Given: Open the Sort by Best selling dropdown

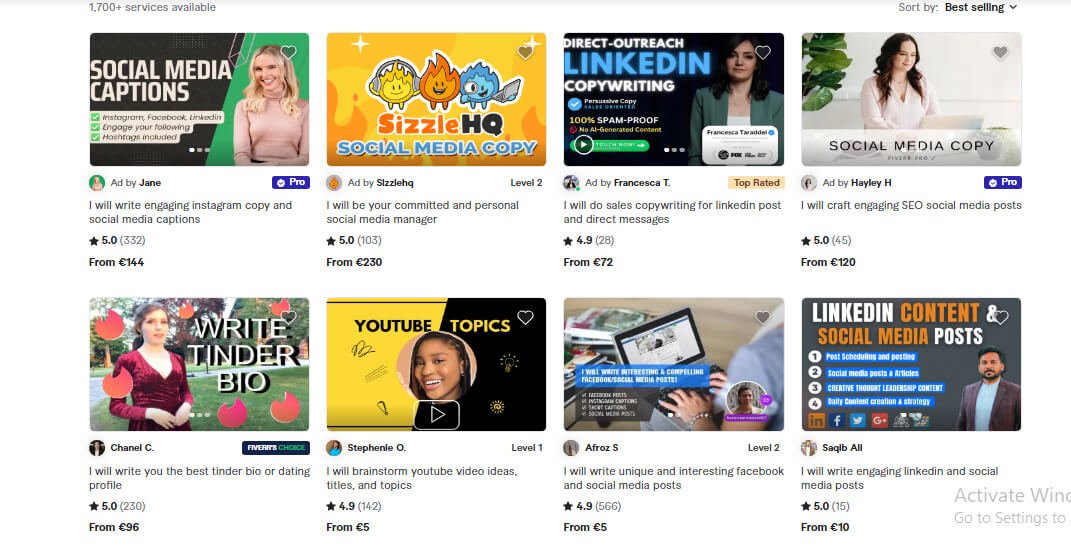Looking at the screenshot, I should pyautogui.click(x=981, y=8).
